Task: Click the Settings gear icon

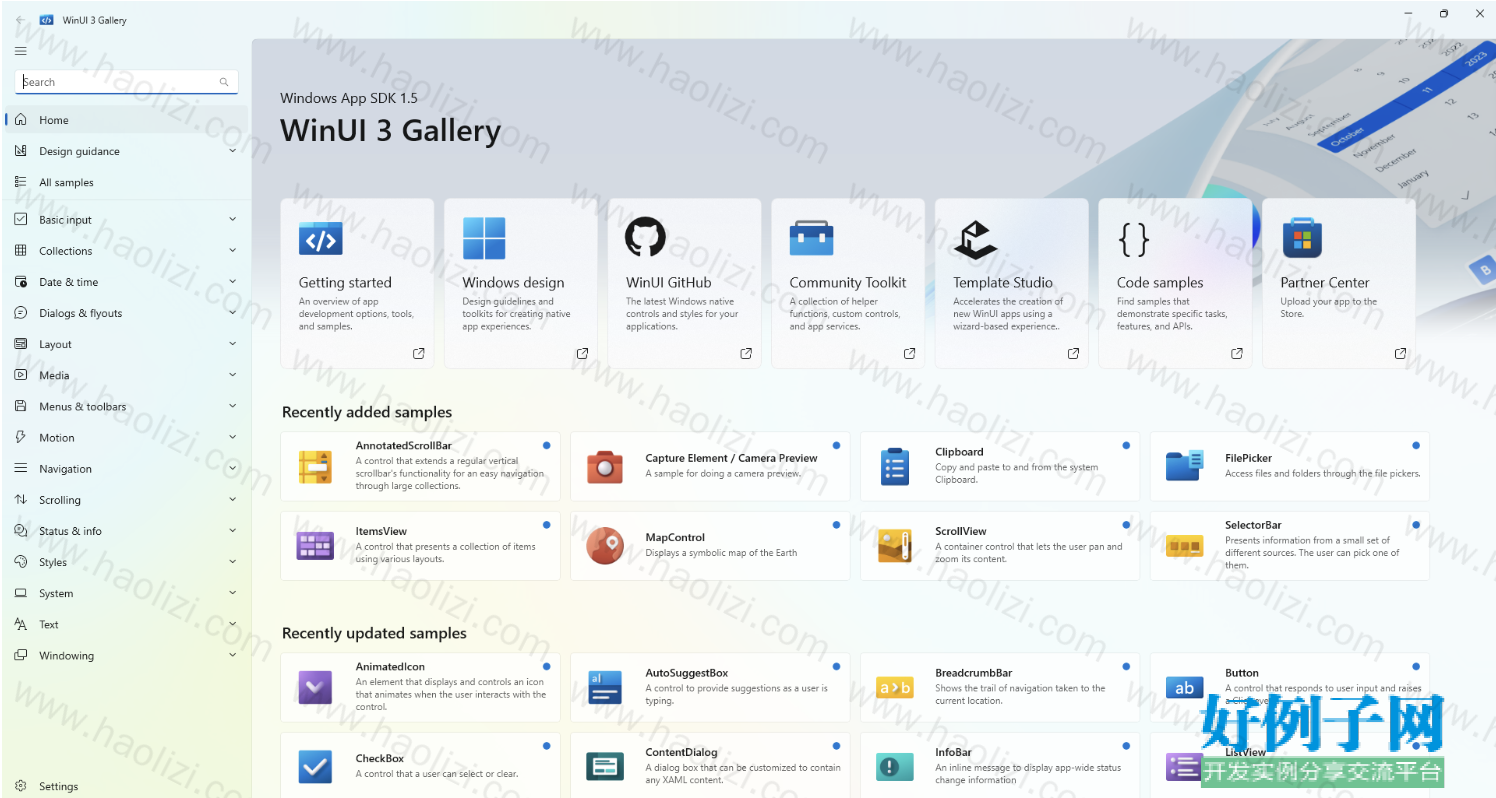Action: [21, 786]
